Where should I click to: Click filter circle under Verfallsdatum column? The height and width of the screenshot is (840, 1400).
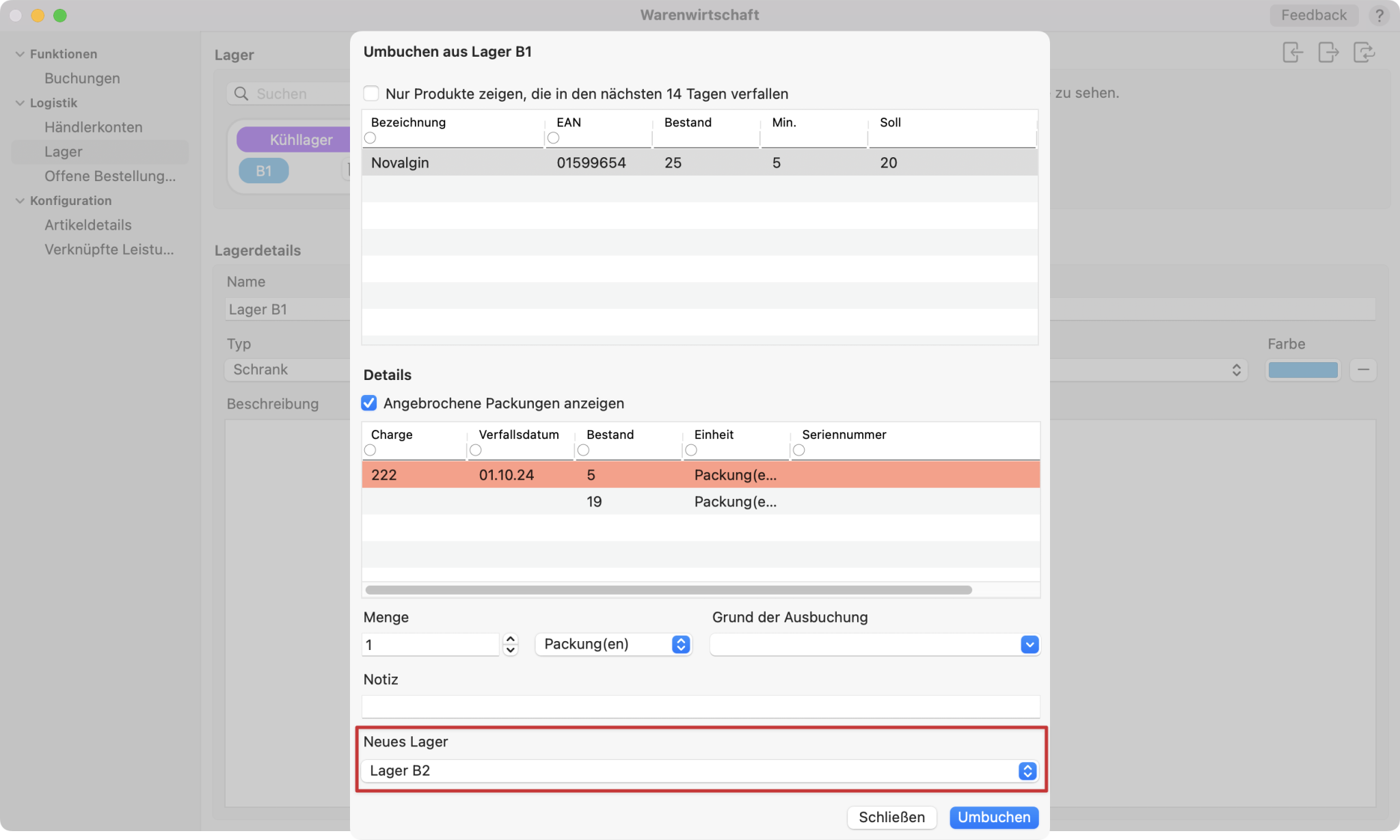tap(476, 450)
